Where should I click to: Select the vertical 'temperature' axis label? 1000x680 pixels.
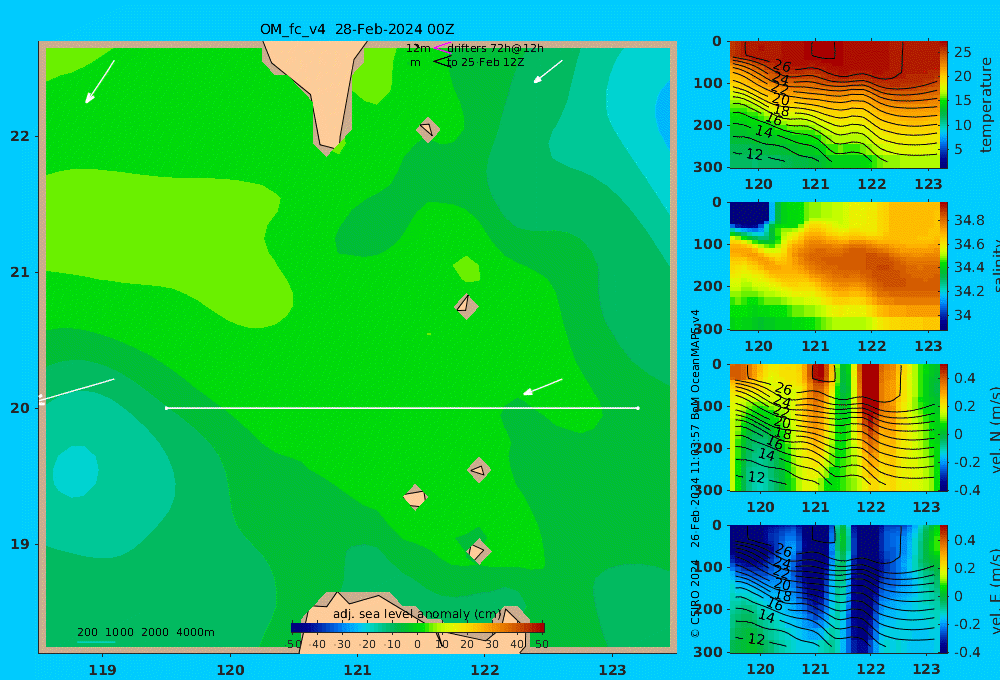point(986,105)
